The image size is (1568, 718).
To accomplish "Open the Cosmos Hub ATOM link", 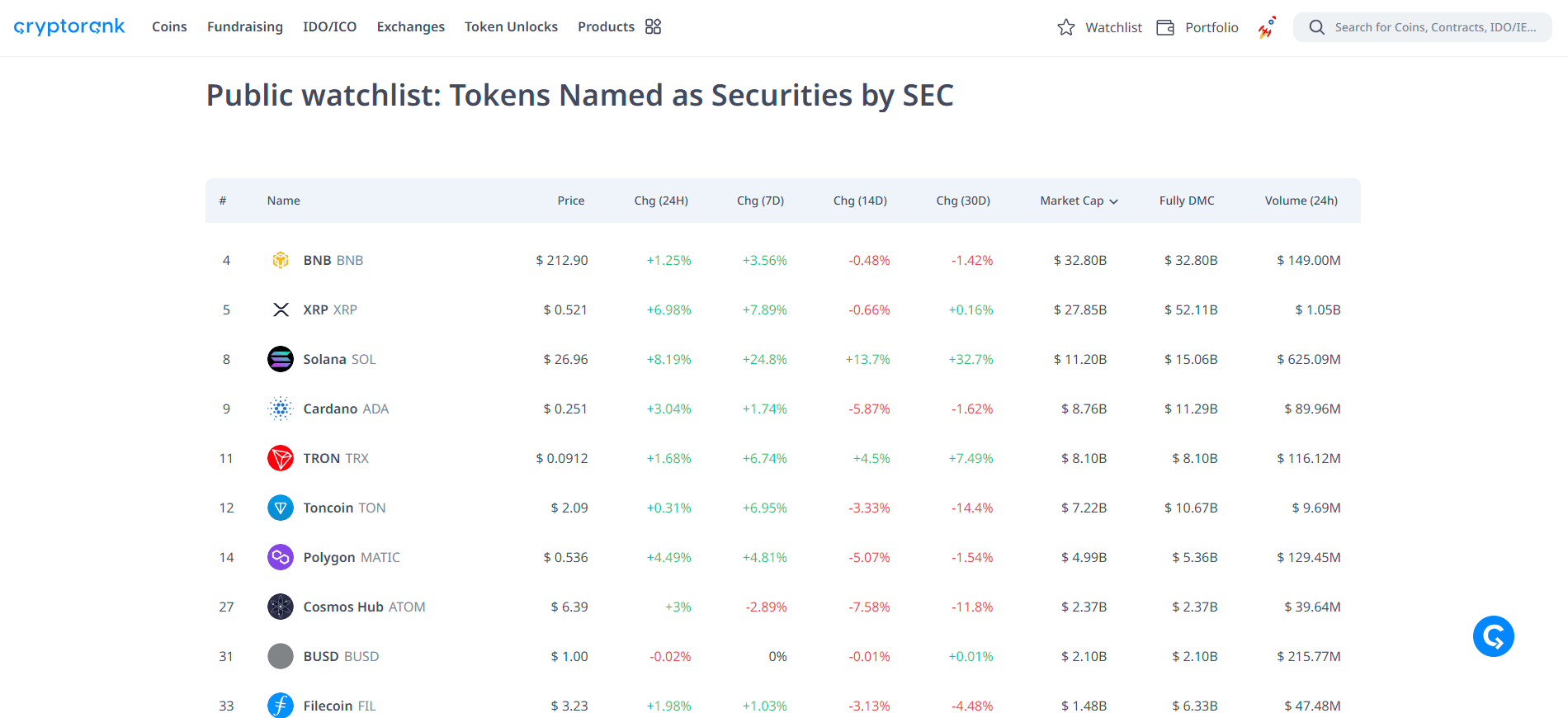I will point(363,607).
